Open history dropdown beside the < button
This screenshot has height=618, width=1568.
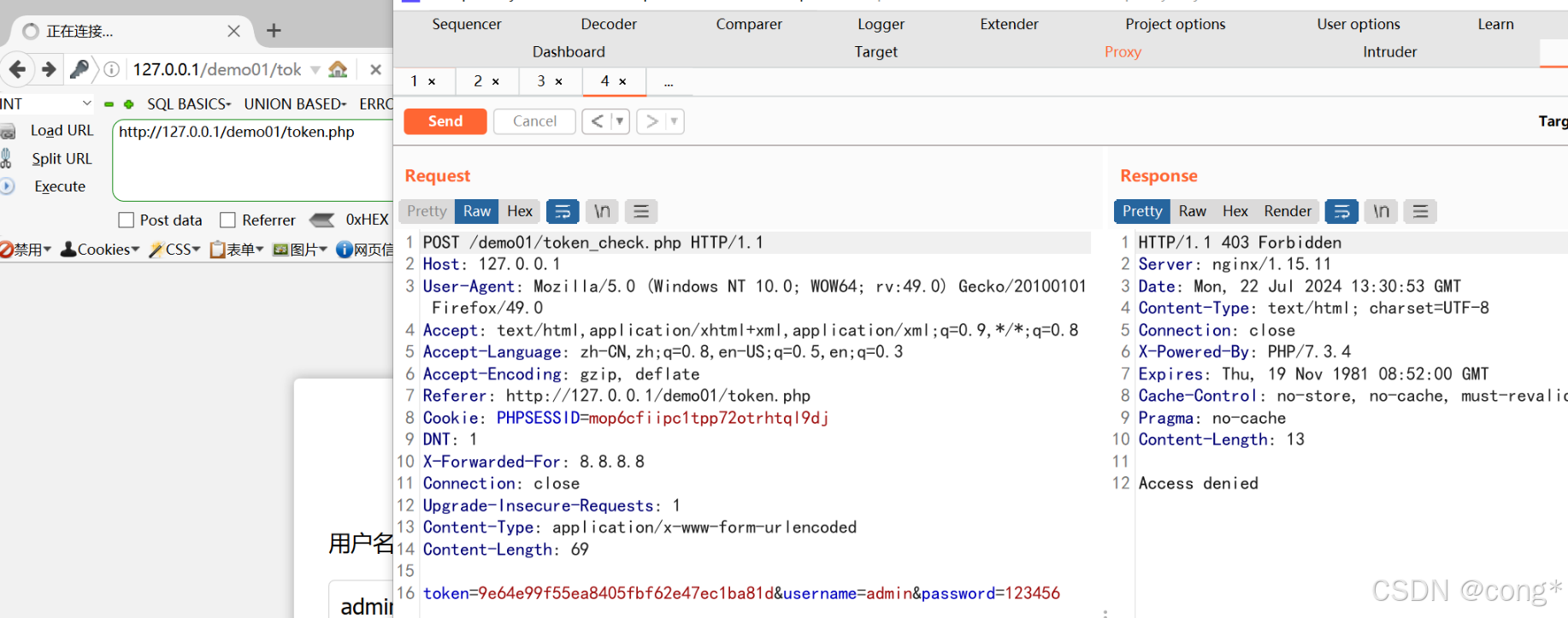click(x=620, y=121)
